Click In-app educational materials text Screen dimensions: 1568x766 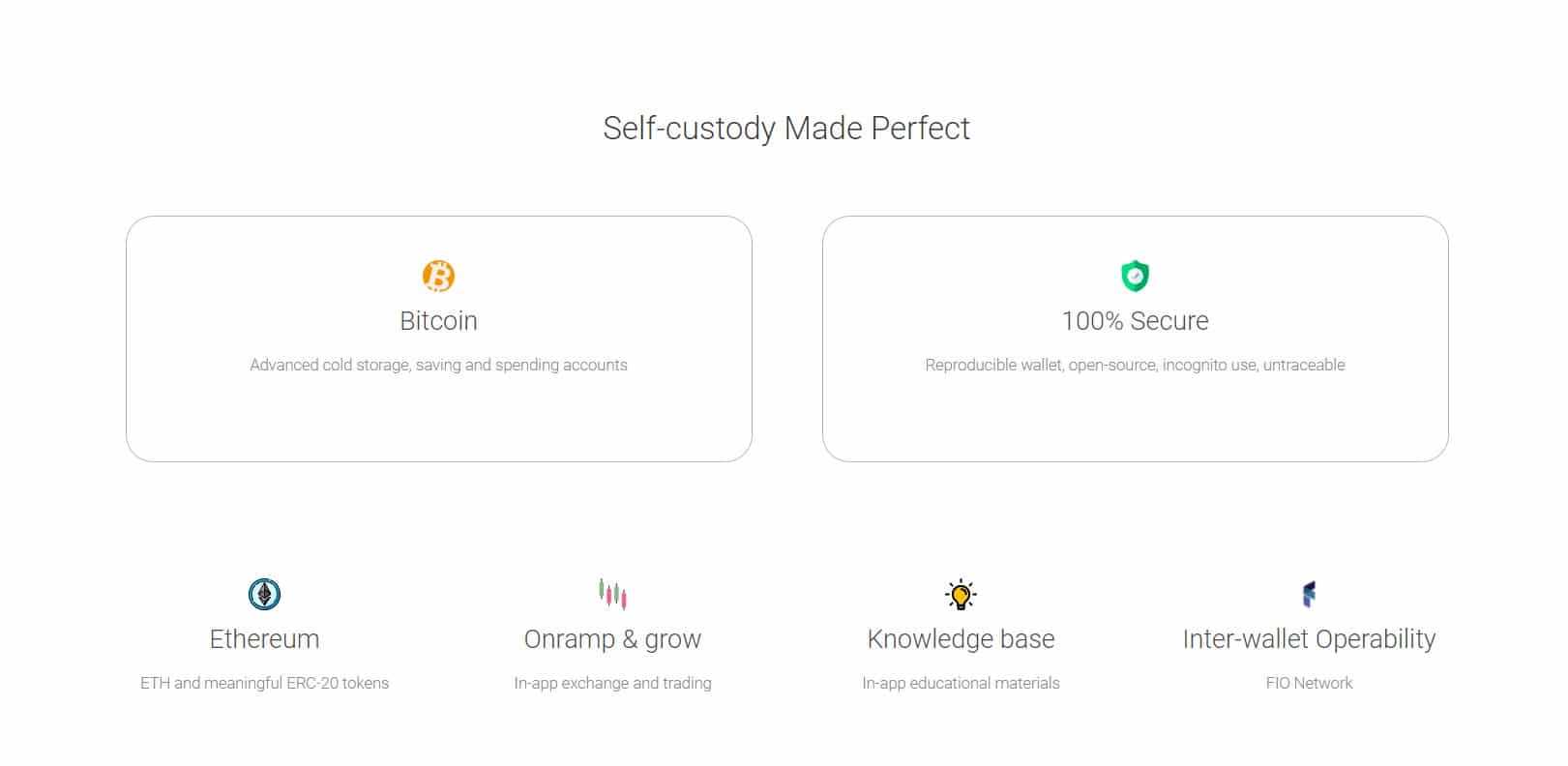pyautogui.click(x=961, y=683)
